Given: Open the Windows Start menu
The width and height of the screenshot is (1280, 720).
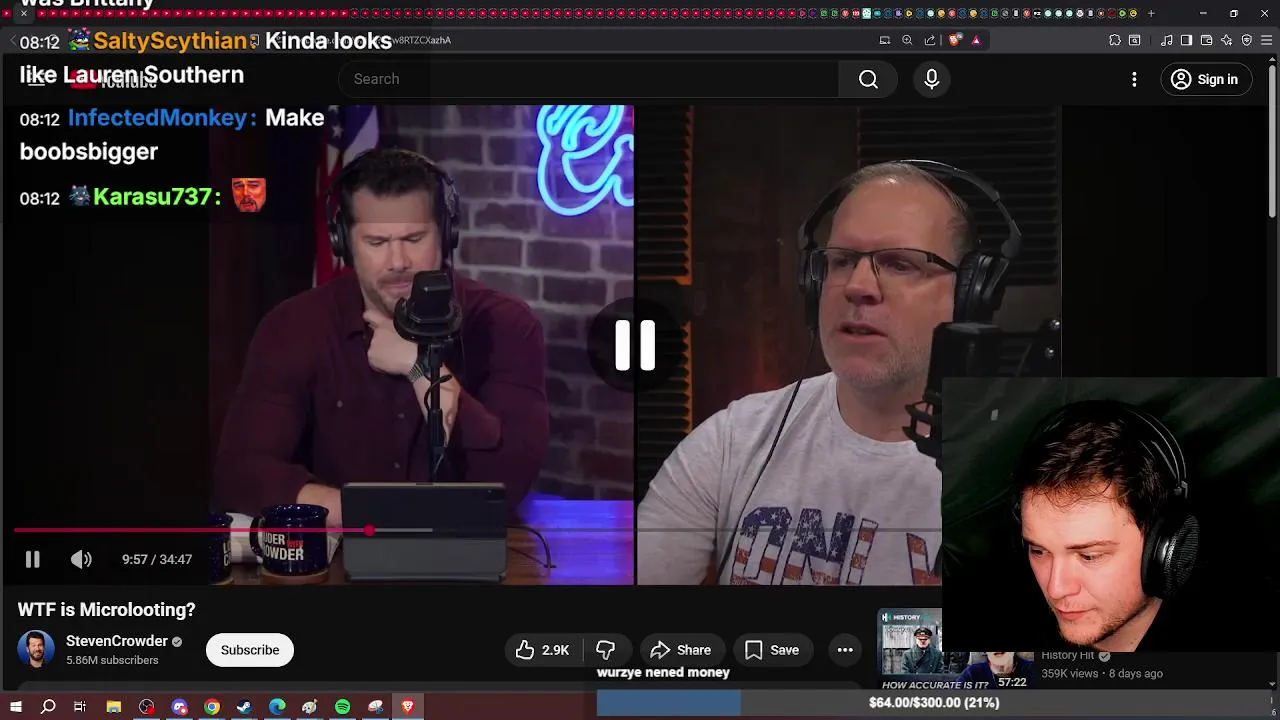Looking at the screenshot, I should pos(16,707).
